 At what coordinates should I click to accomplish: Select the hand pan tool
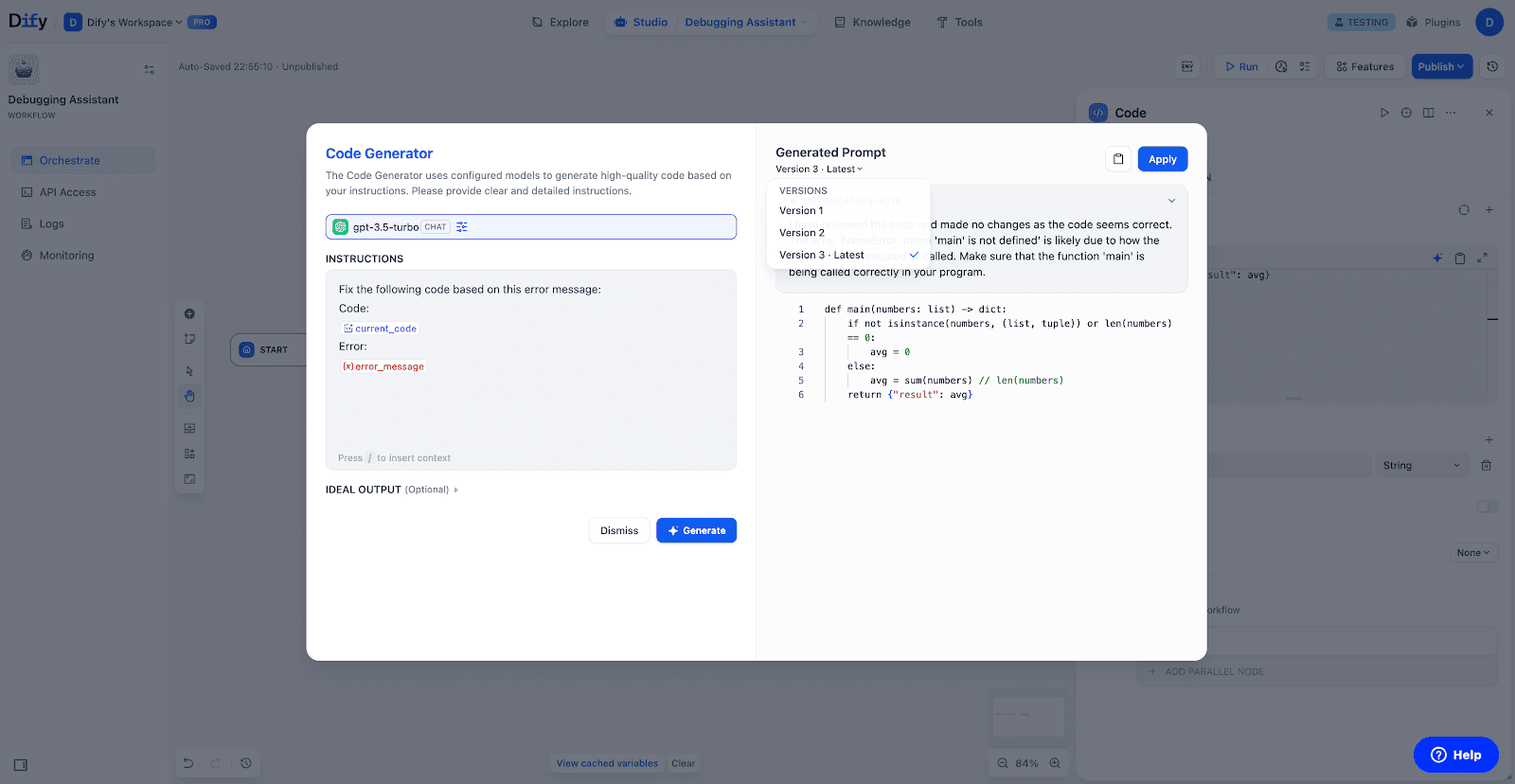[x=189, y=397]
